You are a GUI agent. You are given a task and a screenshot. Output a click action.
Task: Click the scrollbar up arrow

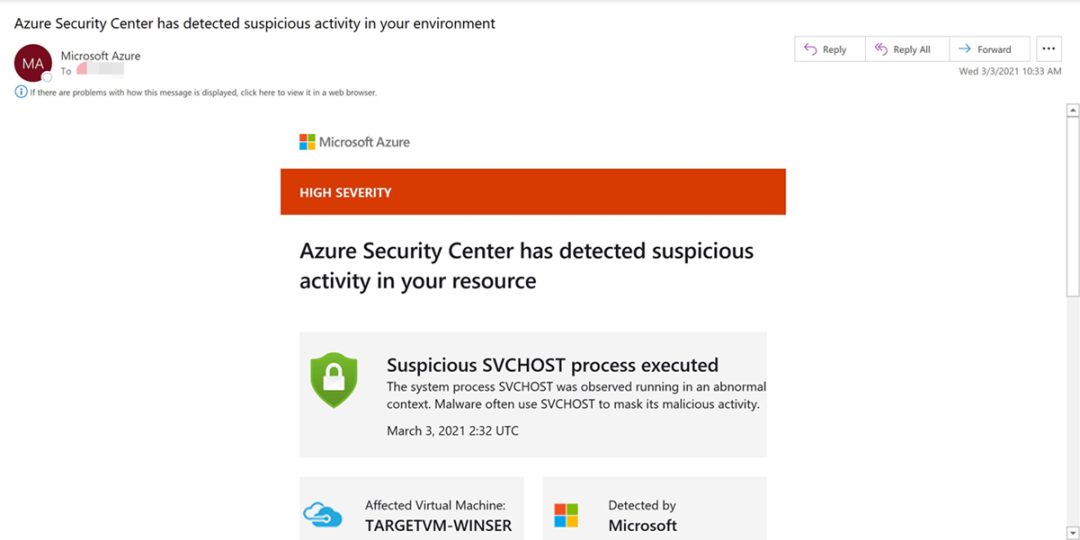tap(1072, 110)
